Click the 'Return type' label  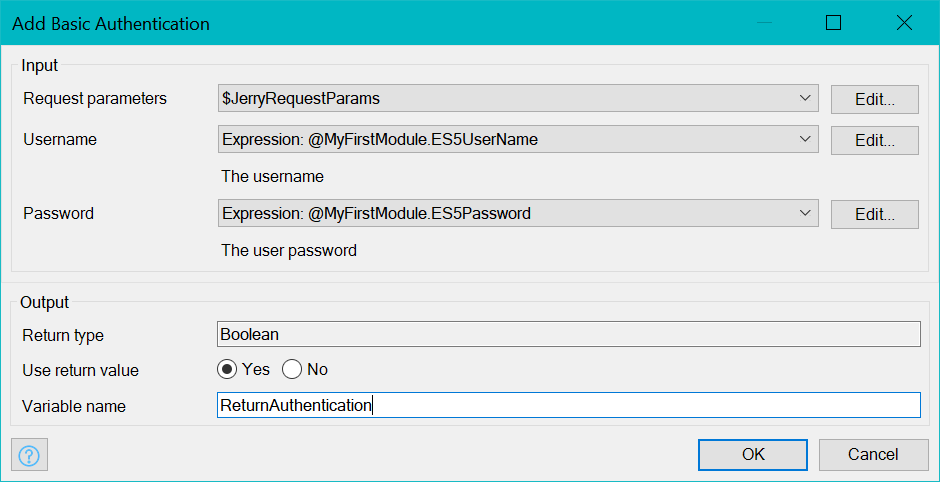coord(63,335)
